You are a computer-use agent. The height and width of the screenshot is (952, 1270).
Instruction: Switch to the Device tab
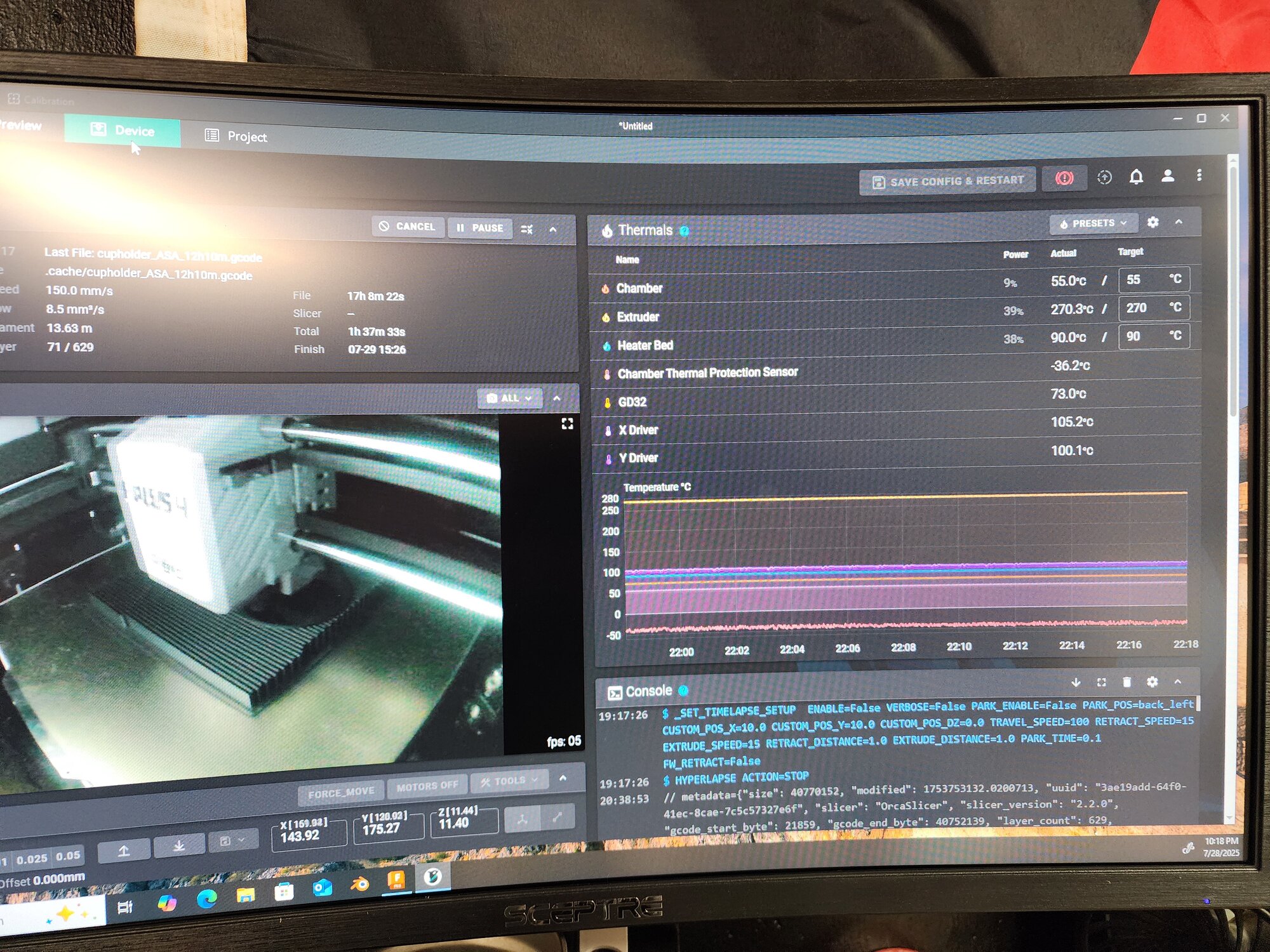tap(123, 130)
